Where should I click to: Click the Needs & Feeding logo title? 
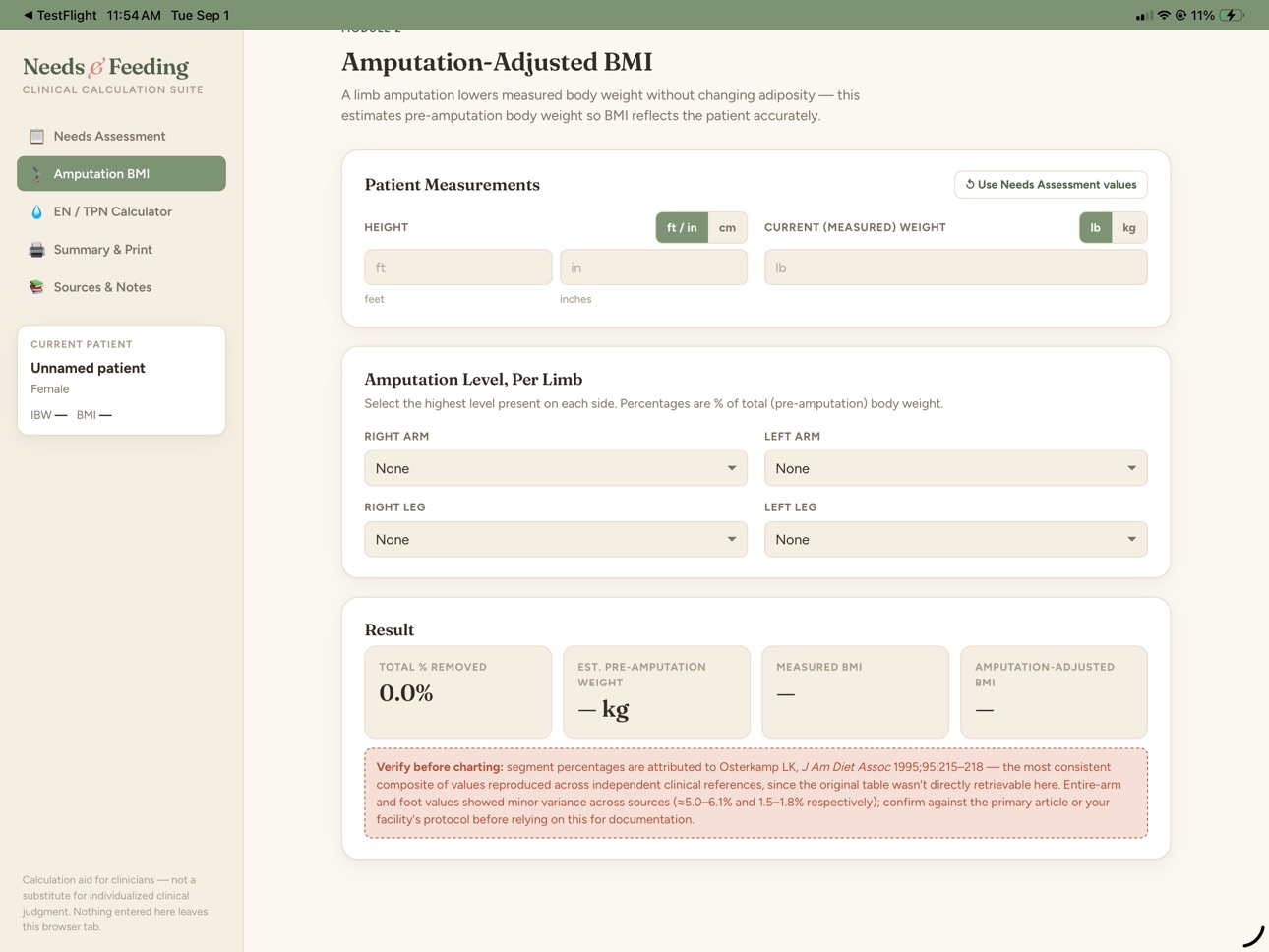(x=105, y=67)
